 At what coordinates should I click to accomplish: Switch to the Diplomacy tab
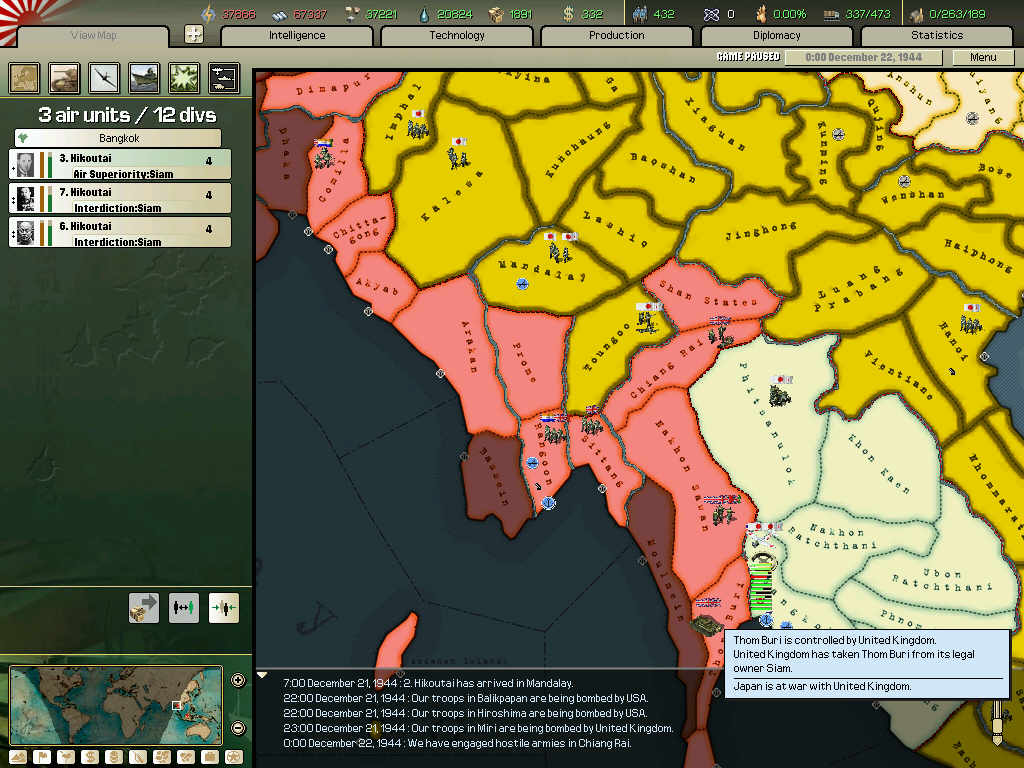click(776, 35)
